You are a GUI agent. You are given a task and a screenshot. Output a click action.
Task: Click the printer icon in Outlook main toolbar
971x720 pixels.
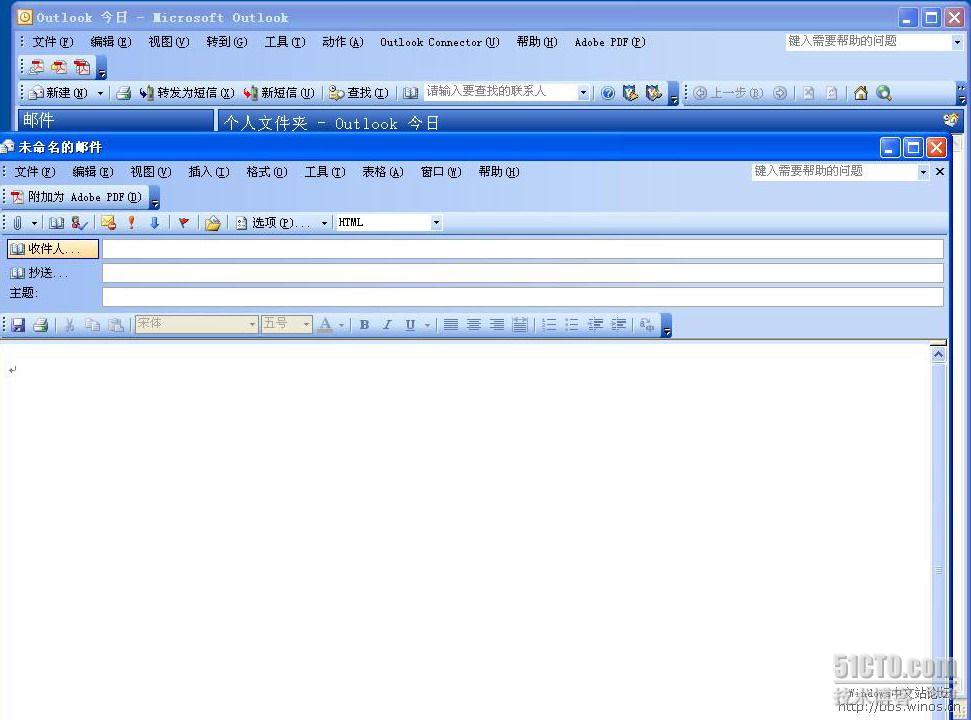point(123,93)
